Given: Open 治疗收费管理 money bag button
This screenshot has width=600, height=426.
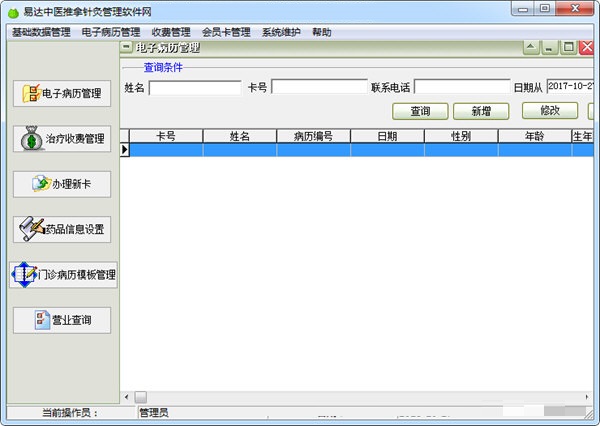Looking at the screenshot, I should click(62, 139).
